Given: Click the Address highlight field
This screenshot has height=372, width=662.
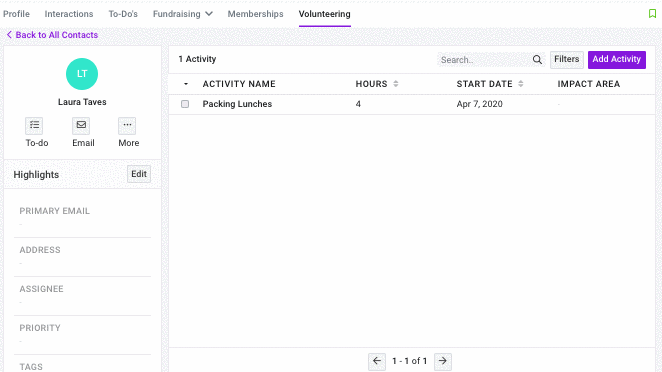Looking at the screenshot, I should click(x=82, y=256).
